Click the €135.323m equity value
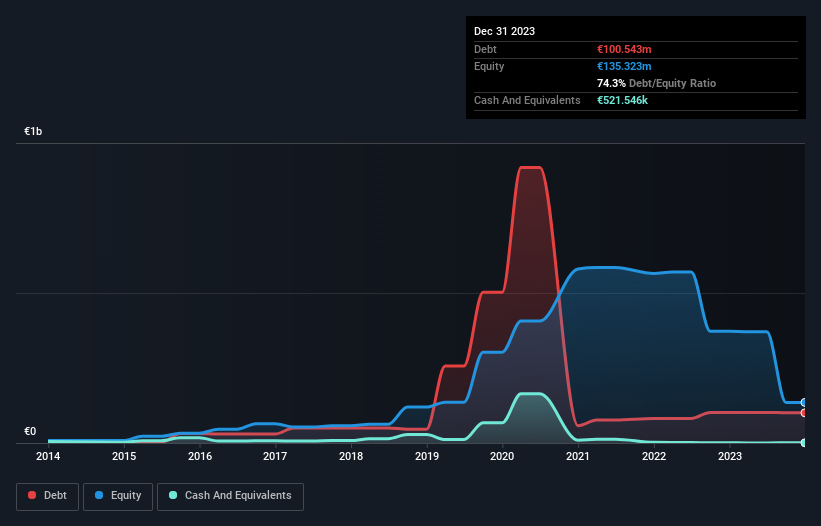Viewport: 821px width, 526px height. [x=624, y=66]
